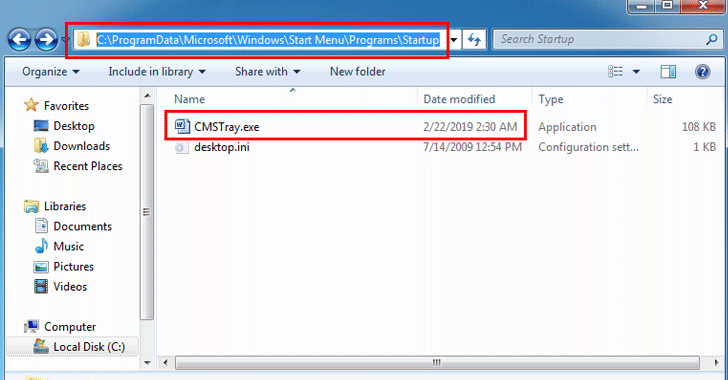The height and width of the screenshot is (380, 728).
Task: Sort by the Type column
Action: click(x=551, y=99)
